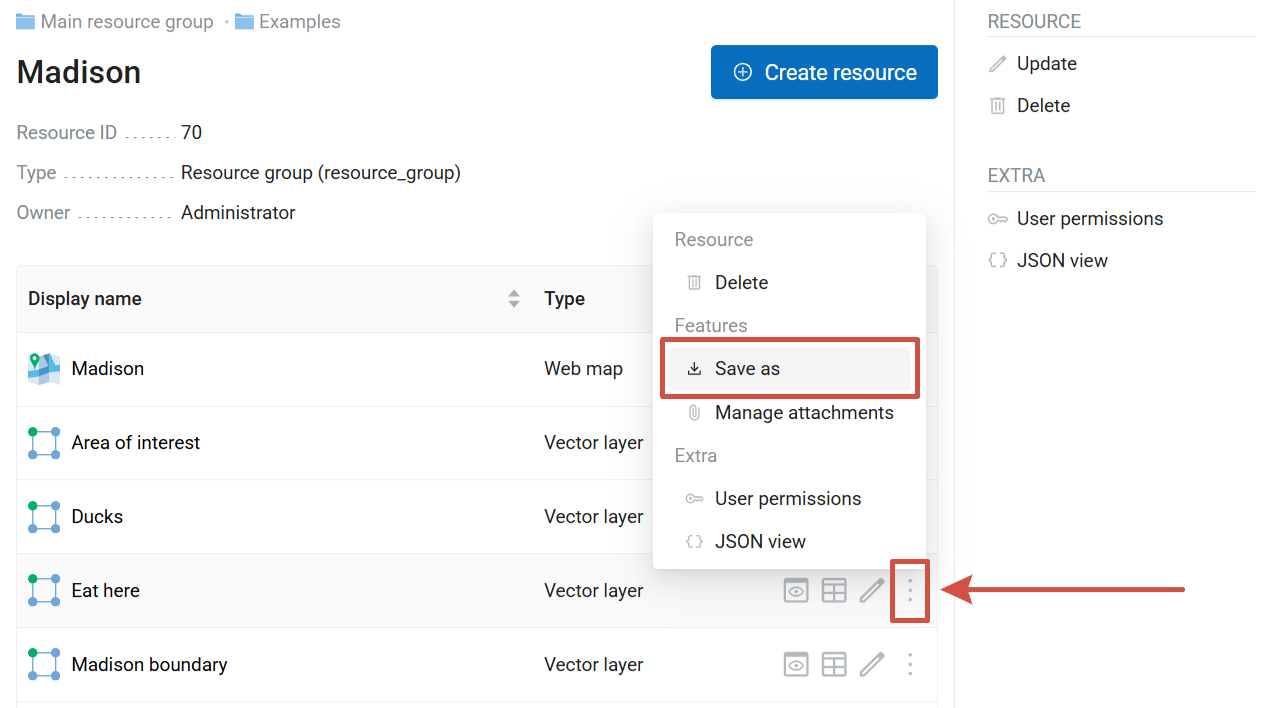Screen dimensions: 1270x708
Task: Select Delete in the popup menu
Action: tap(740, 283)
